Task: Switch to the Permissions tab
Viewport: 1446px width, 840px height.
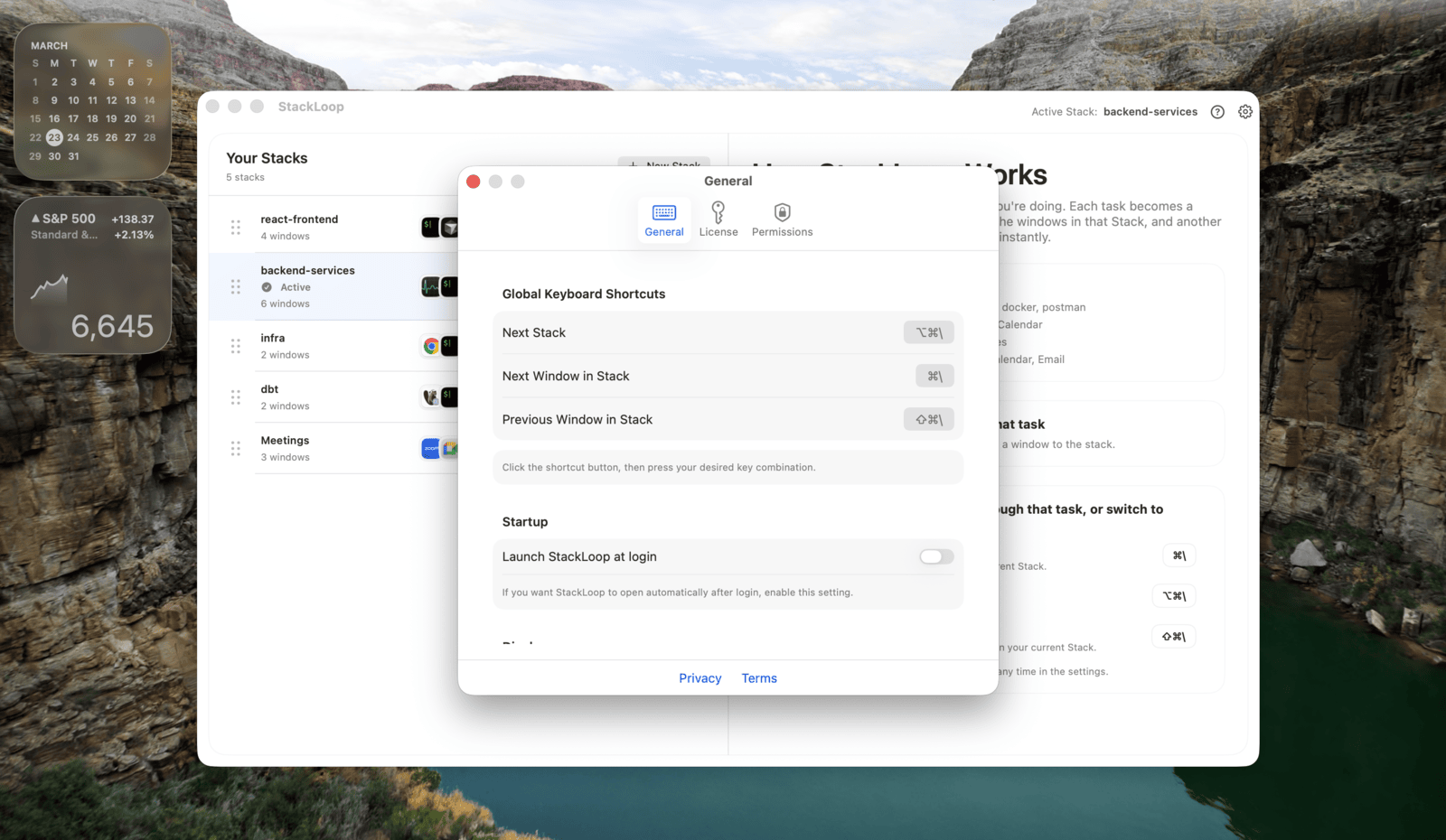Action: (782, 219)
